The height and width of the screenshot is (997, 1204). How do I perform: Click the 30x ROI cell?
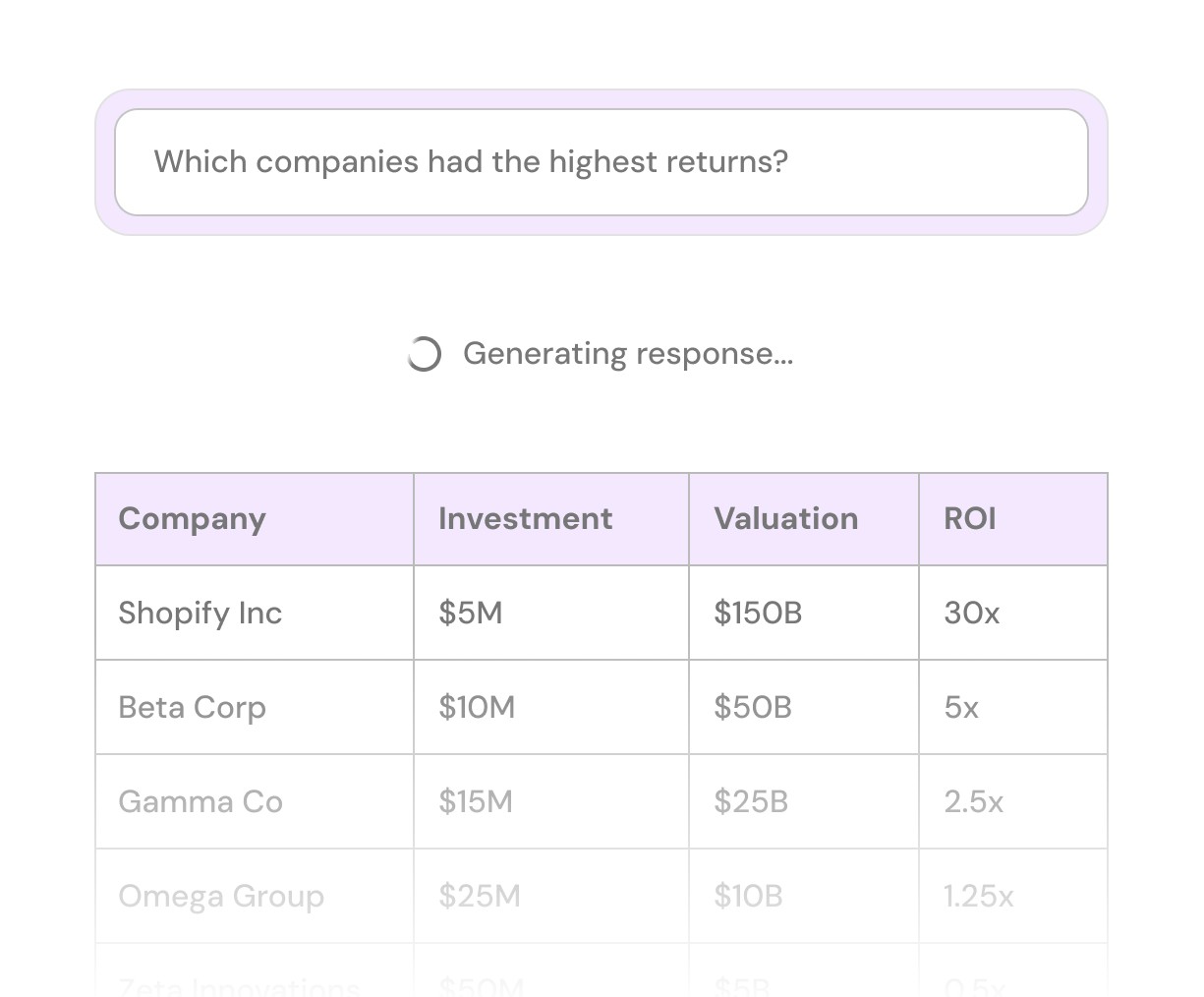pyautogui.click(x=1013, y=613)
